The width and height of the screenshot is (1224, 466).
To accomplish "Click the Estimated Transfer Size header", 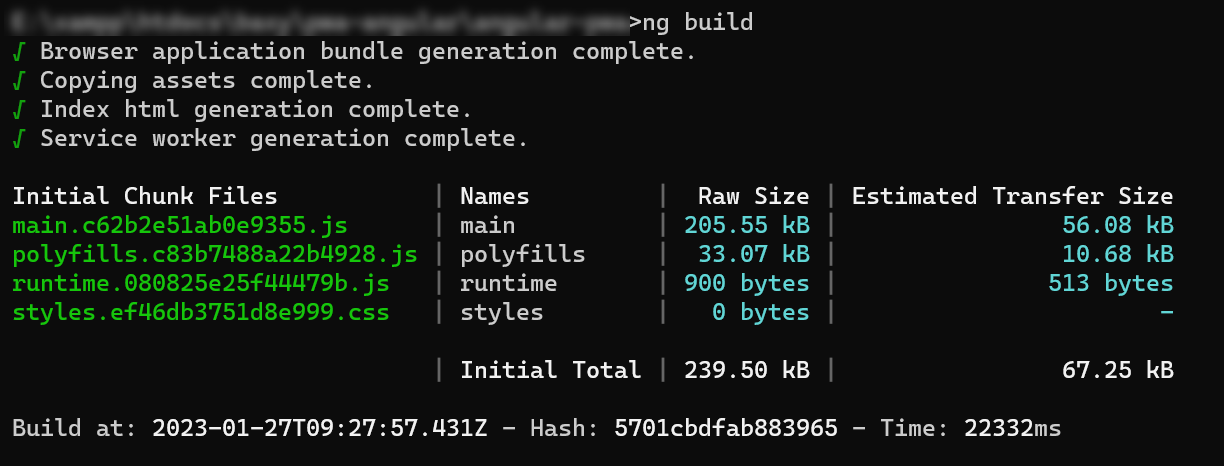I will tap(1012, 197).
